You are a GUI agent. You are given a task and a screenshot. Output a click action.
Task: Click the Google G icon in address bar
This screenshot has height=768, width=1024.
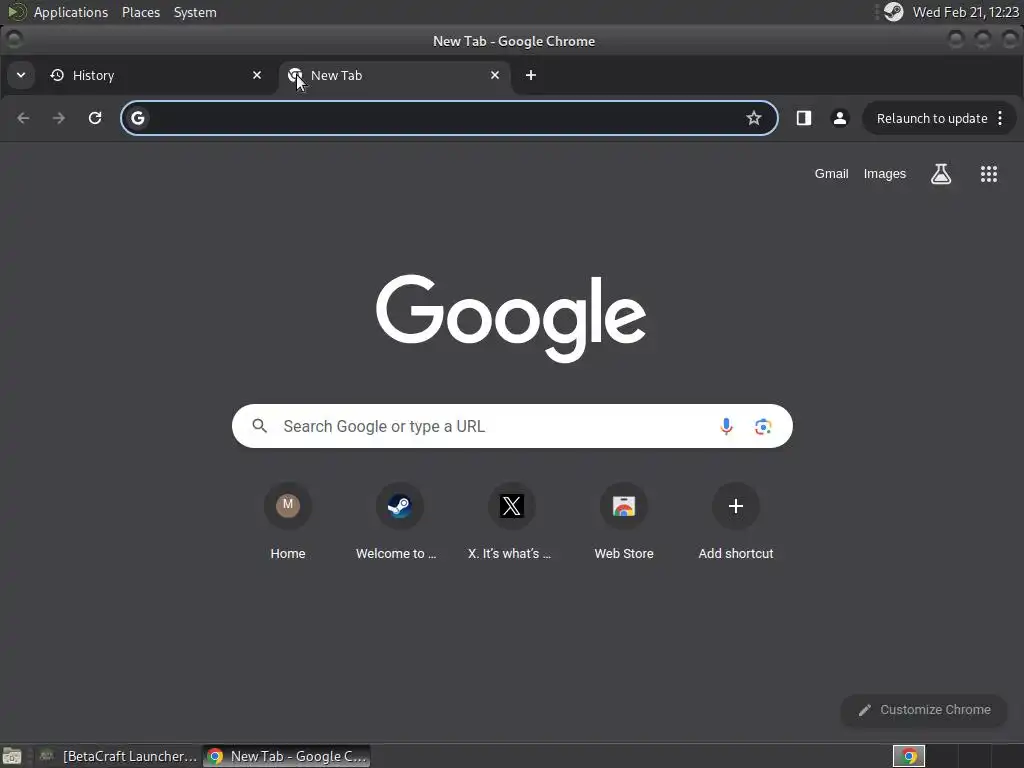[x=138, y=118]
